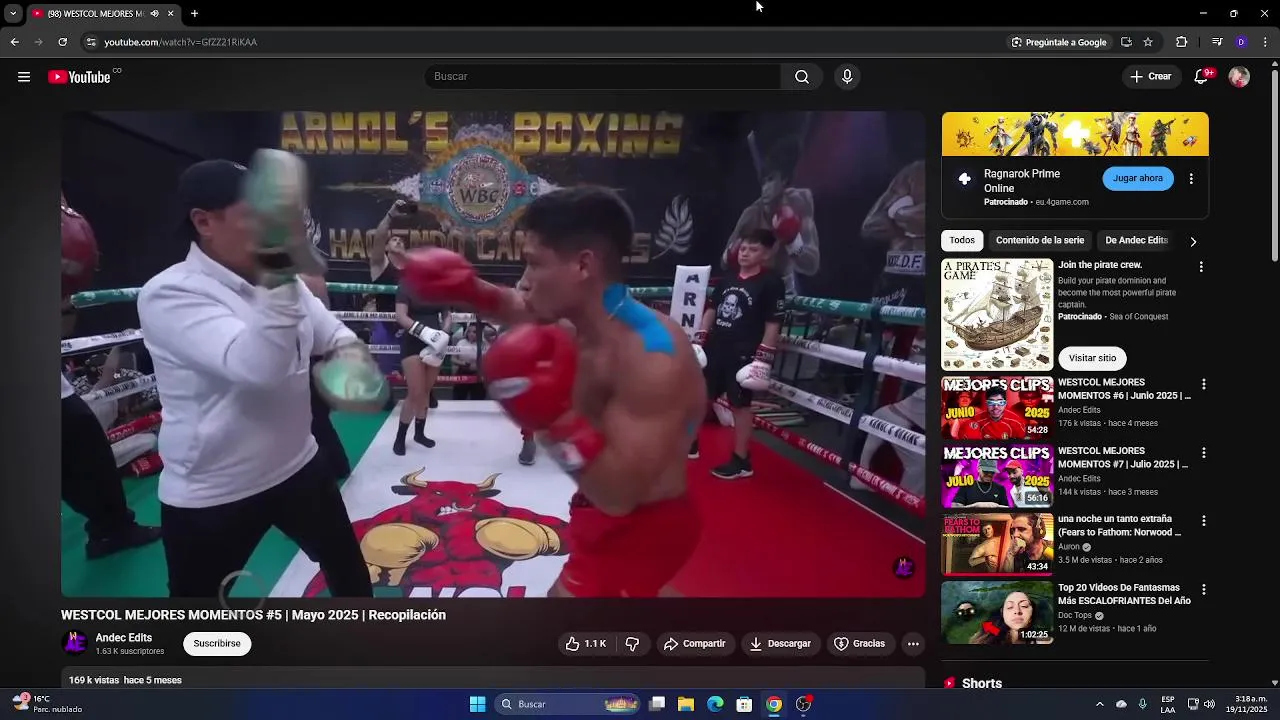Open a new browser tab

194,13
